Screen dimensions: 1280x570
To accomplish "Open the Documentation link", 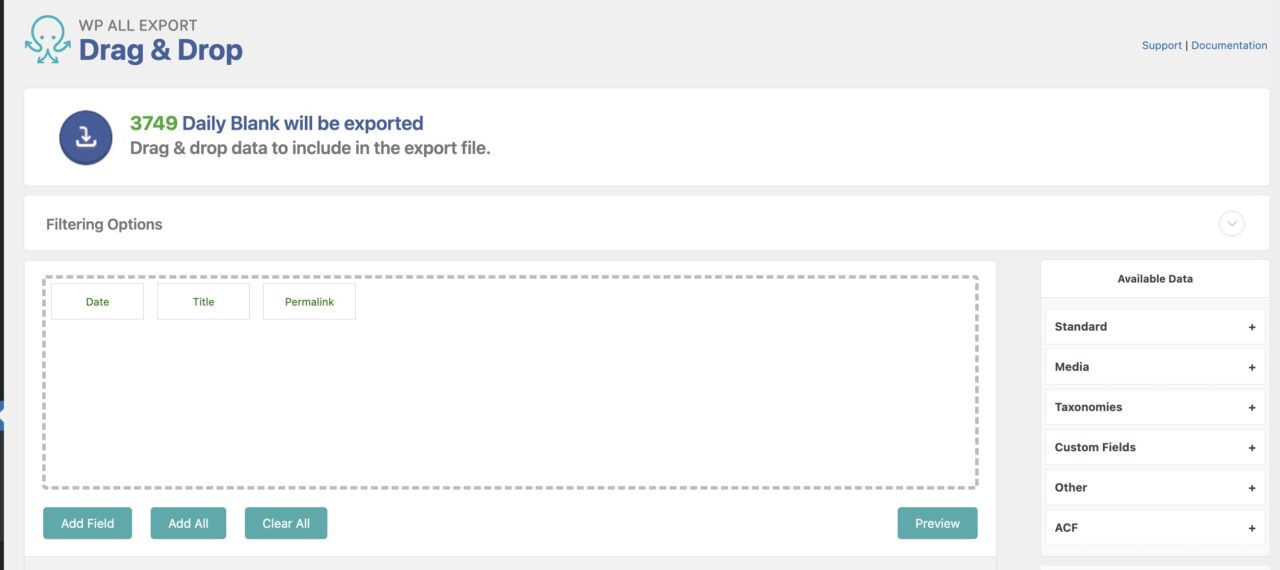I will click(1229, 46).
